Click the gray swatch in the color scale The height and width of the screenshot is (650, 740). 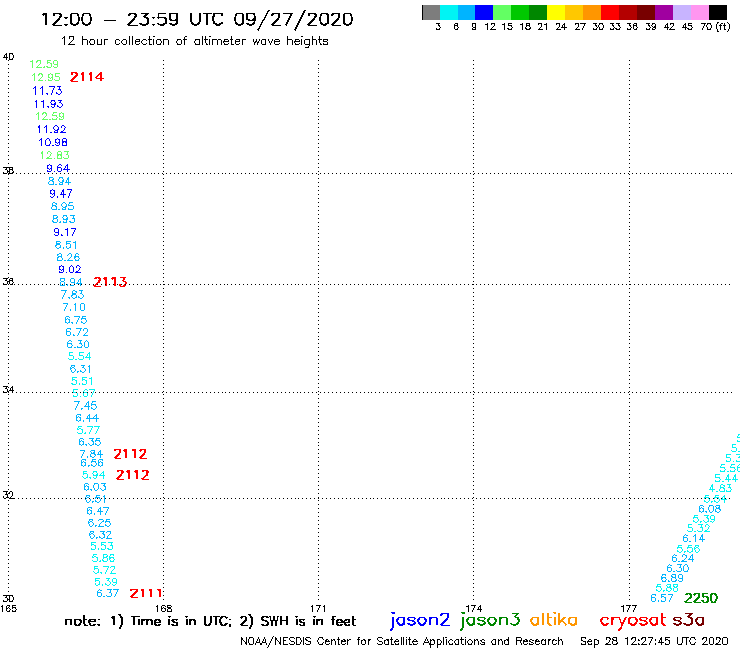431,12
